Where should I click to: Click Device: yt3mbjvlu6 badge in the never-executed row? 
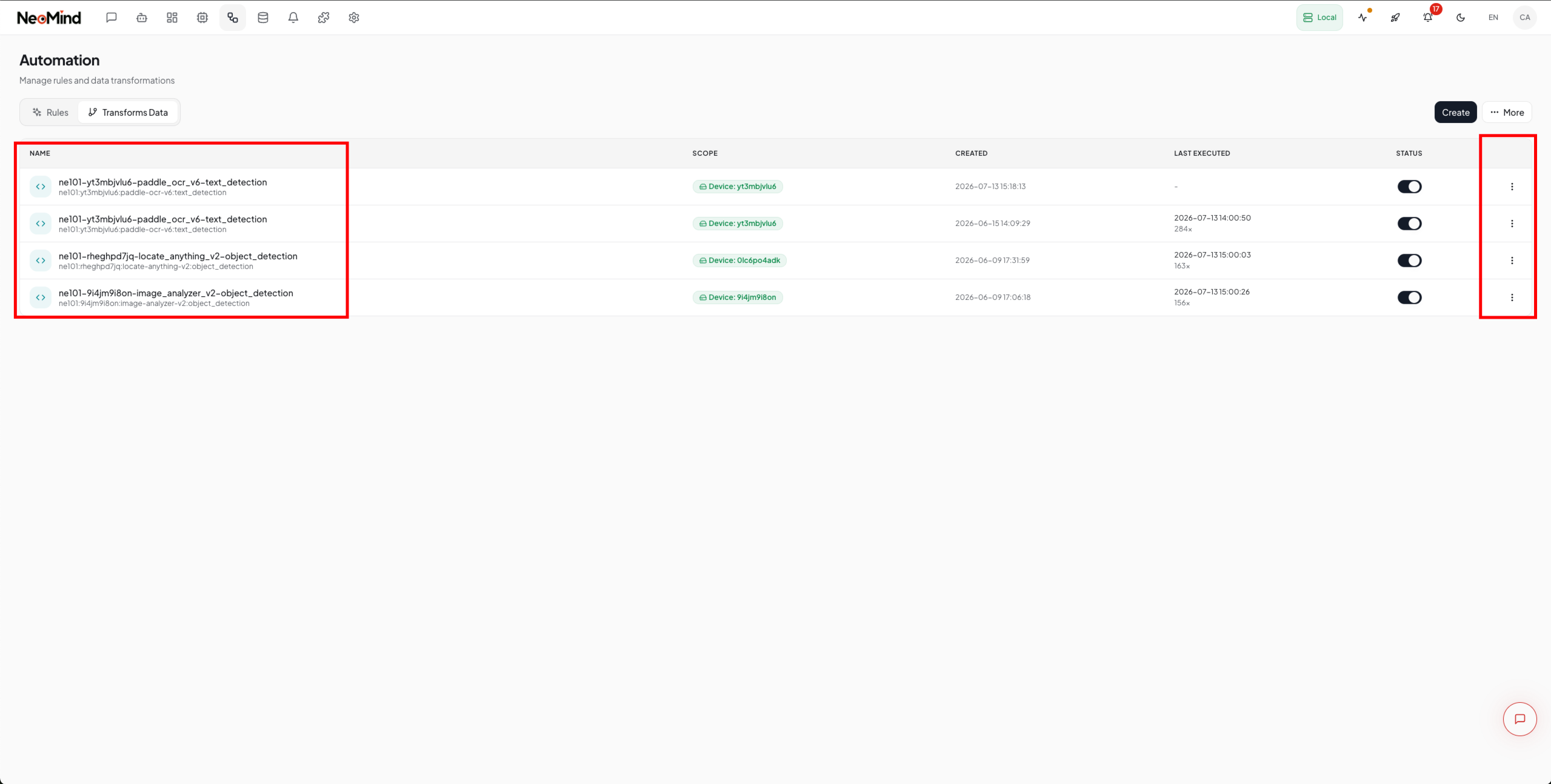click(x=738, y=187)
